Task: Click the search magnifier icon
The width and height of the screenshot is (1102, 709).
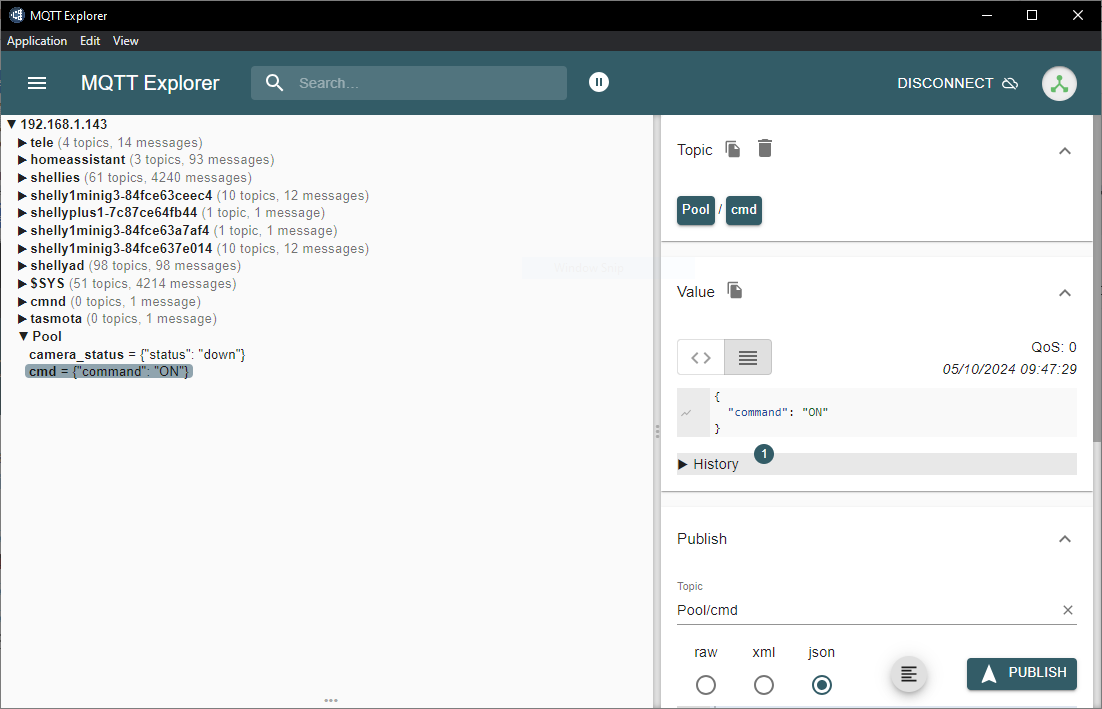Action: (x=274, y=83)
